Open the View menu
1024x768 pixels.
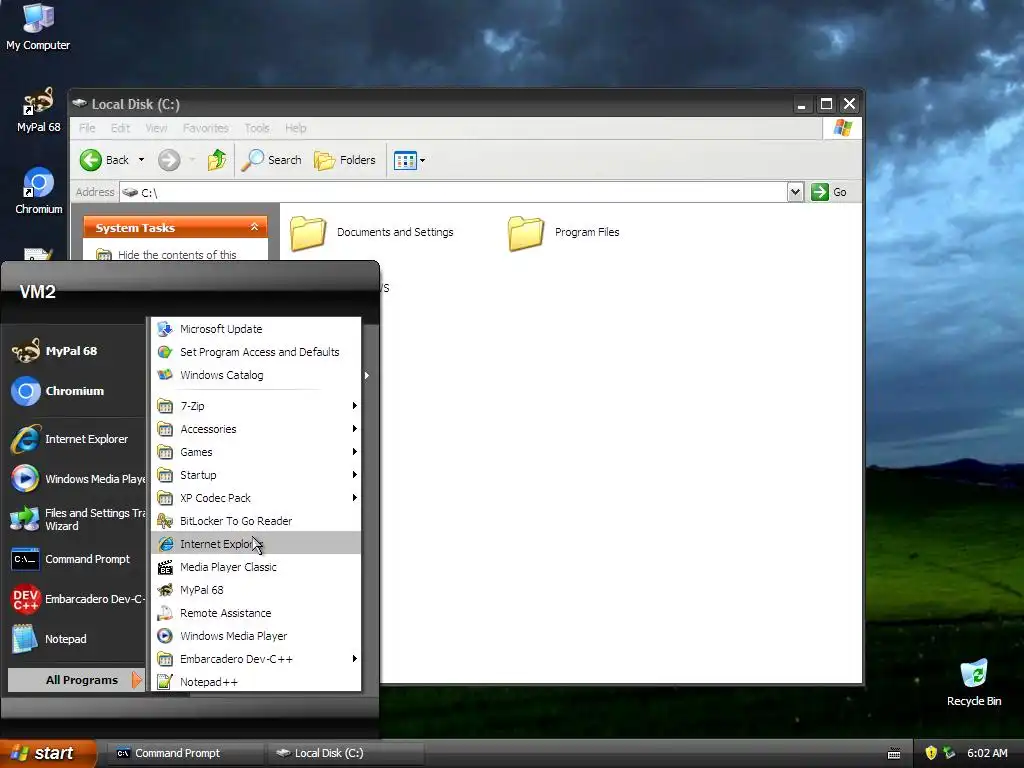(x=156, y=128)
